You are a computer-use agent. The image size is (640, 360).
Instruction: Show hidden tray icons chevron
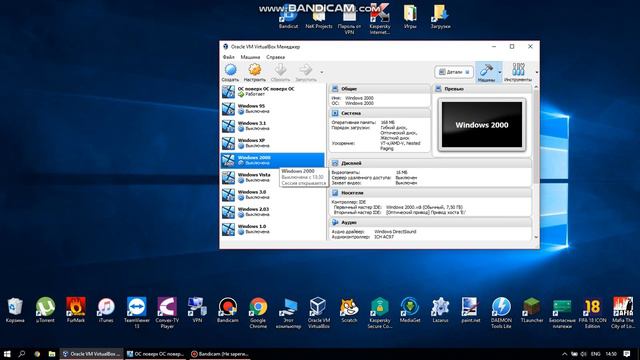[x=564, y=354]
